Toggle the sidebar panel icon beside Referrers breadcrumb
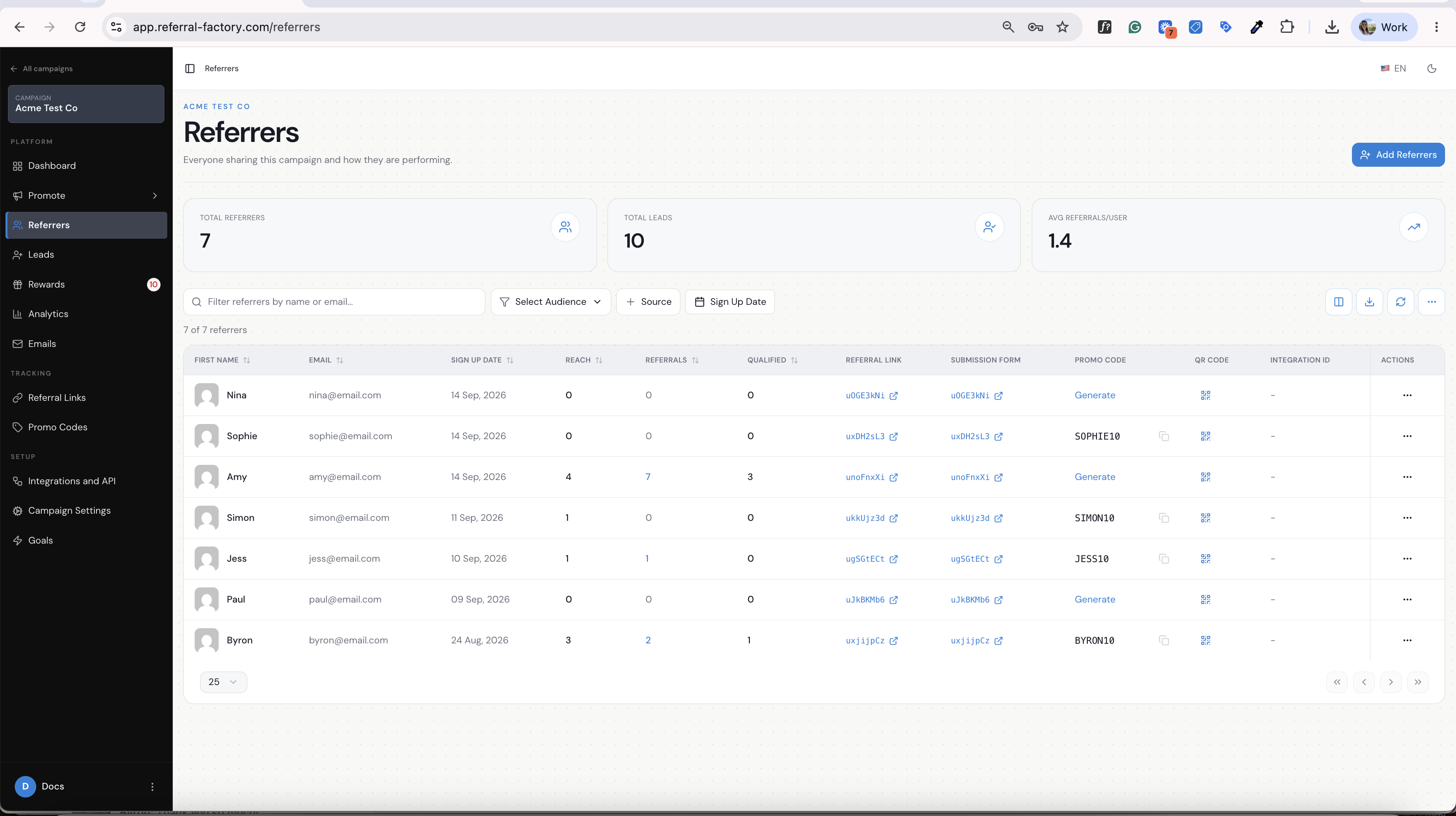The height and width of the screenshot is (816, 1456). coord(190,68)
